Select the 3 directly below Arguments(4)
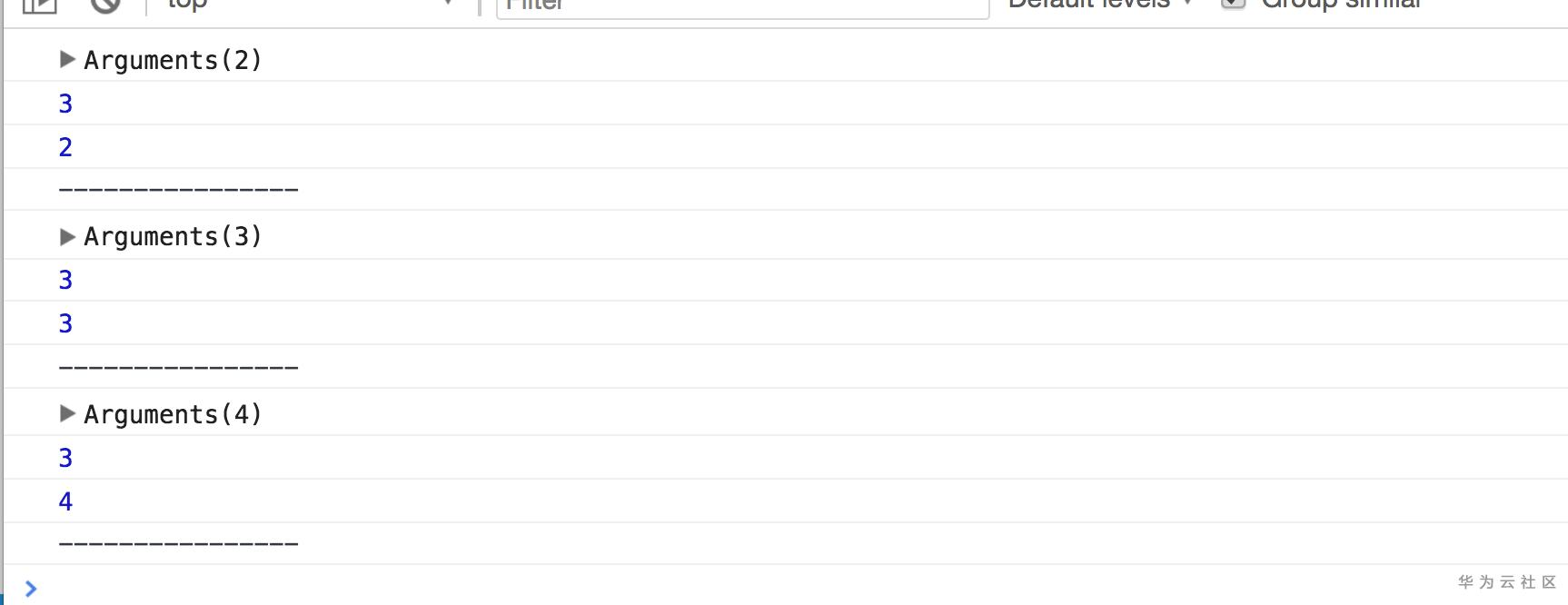Viewport: 1568px width, 605px height. click(x=65, y=458)
